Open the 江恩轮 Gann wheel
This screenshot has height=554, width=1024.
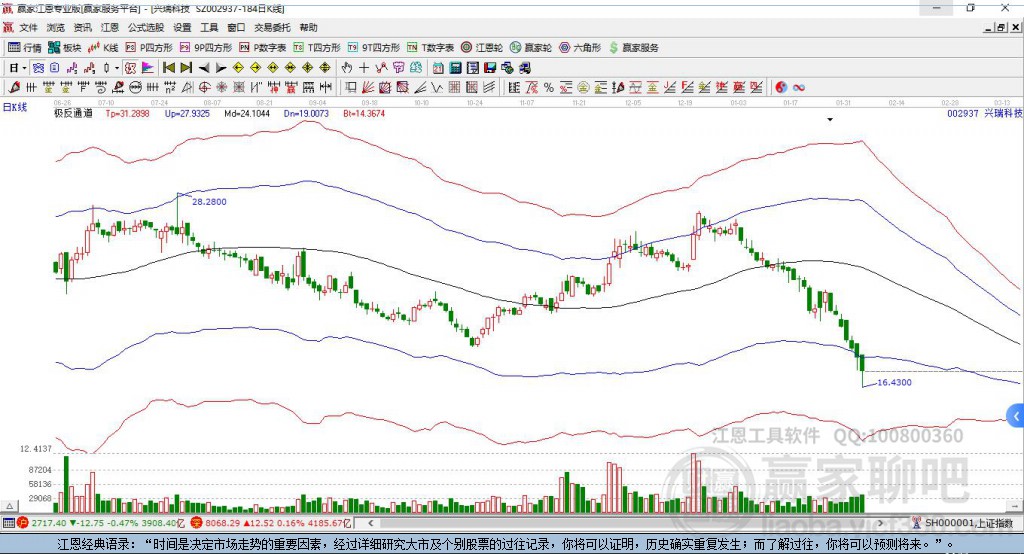click(x=482, y=48)
